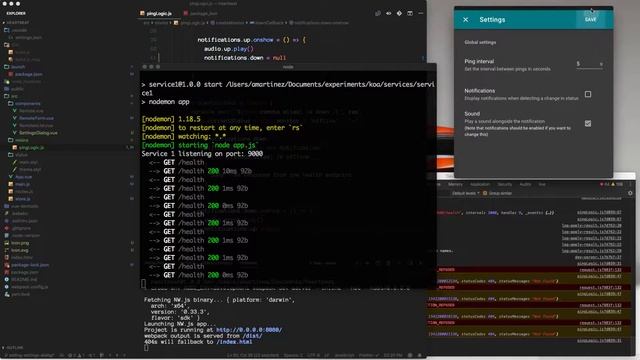Uncheck the Sound checkbox
Image resolution: width=640 pixels, height=360 pixels.
[x=588, y=123]
